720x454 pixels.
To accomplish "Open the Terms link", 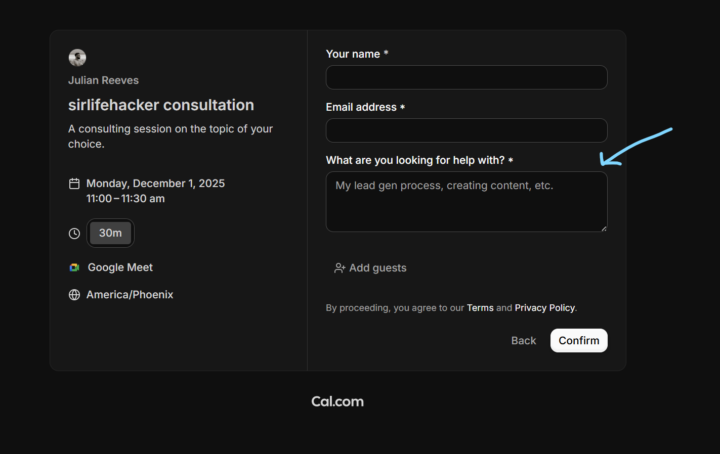I will click(480, 308).
